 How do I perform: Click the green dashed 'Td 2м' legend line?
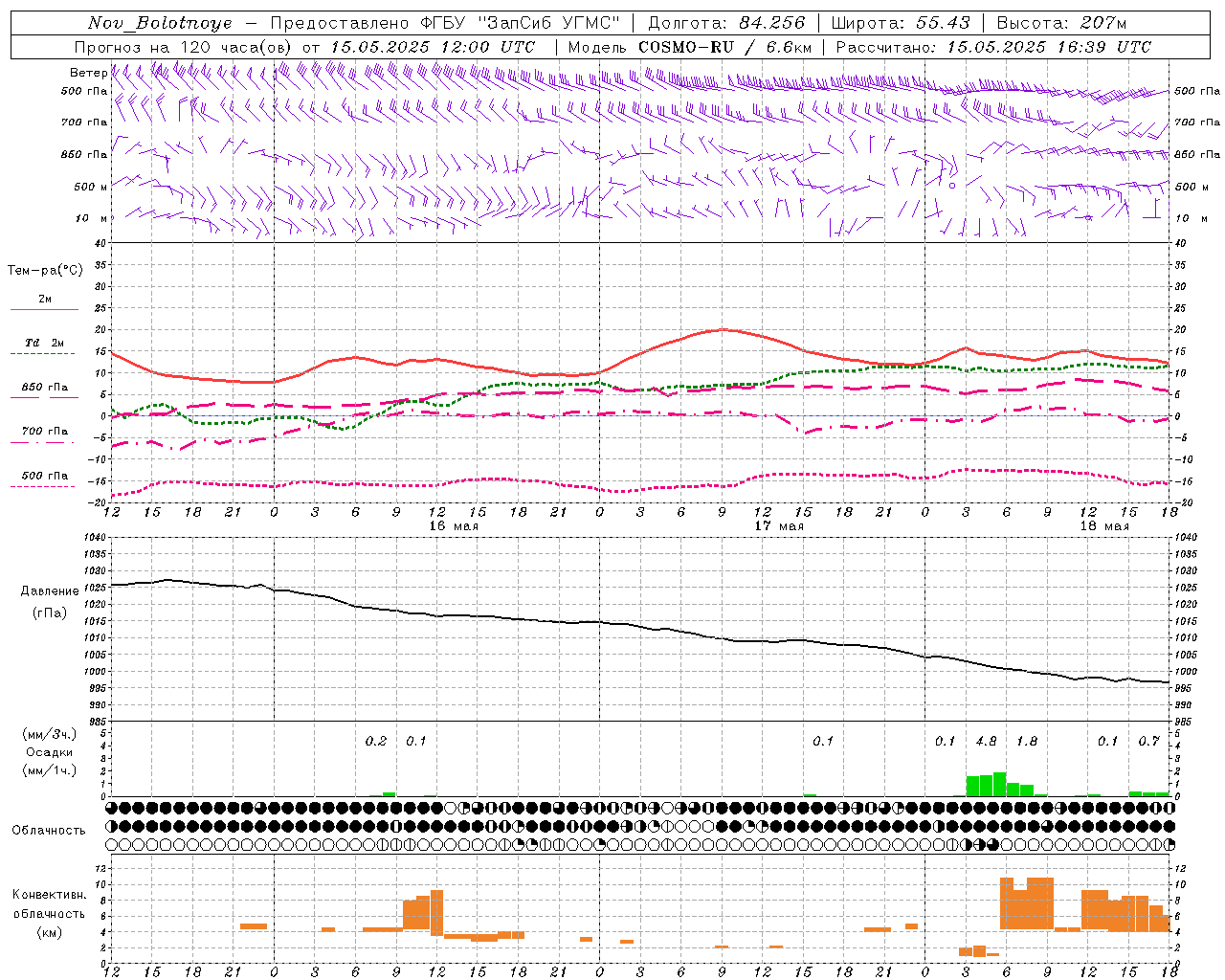click(x=42, y=354)
